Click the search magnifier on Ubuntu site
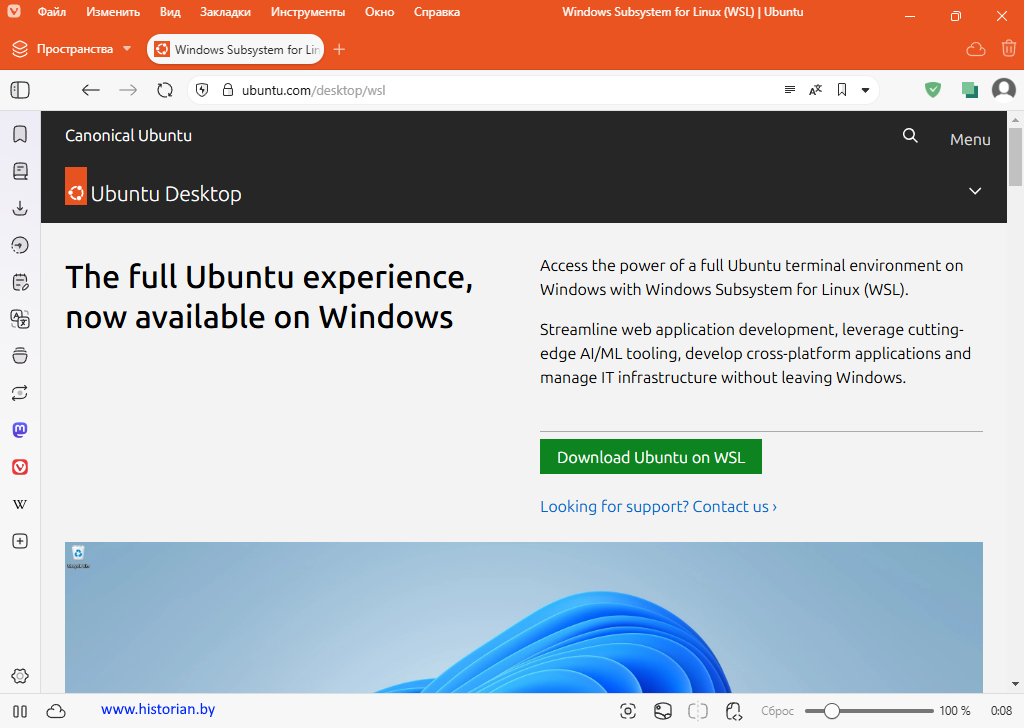Image resolution: width=1024 pixels, height=728 pixels. pos(910,136)
